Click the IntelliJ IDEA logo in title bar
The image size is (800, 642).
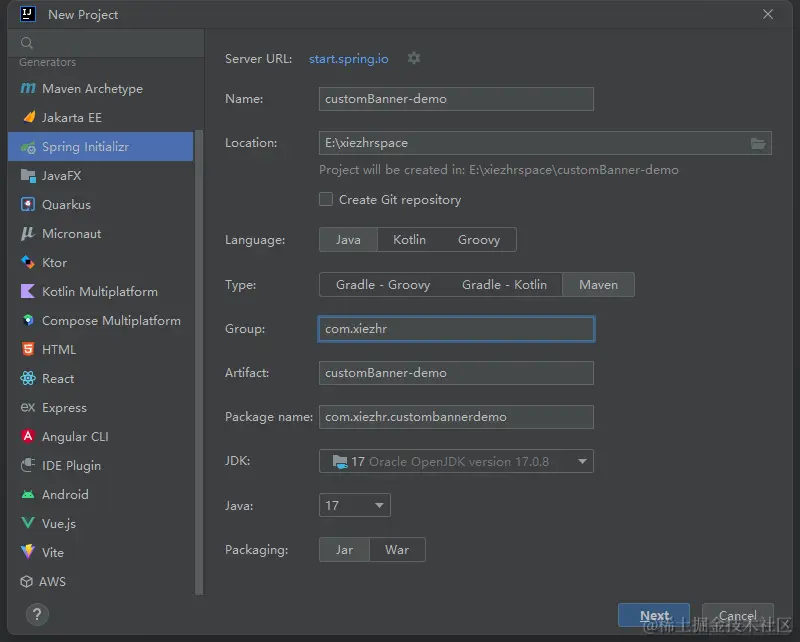(x=28, y=14)
